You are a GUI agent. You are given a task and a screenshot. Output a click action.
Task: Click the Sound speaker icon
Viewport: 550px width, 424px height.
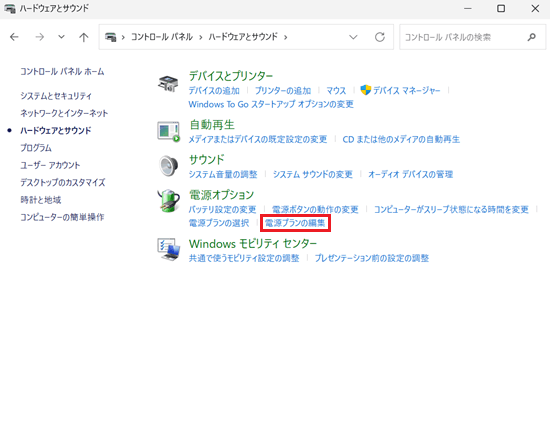point(169,166)
